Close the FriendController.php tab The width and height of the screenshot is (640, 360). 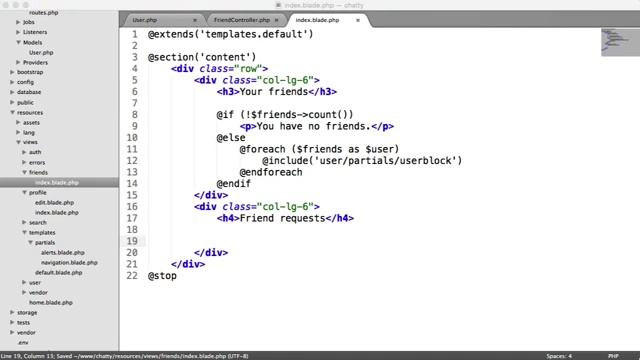click(x=276, y=20)
